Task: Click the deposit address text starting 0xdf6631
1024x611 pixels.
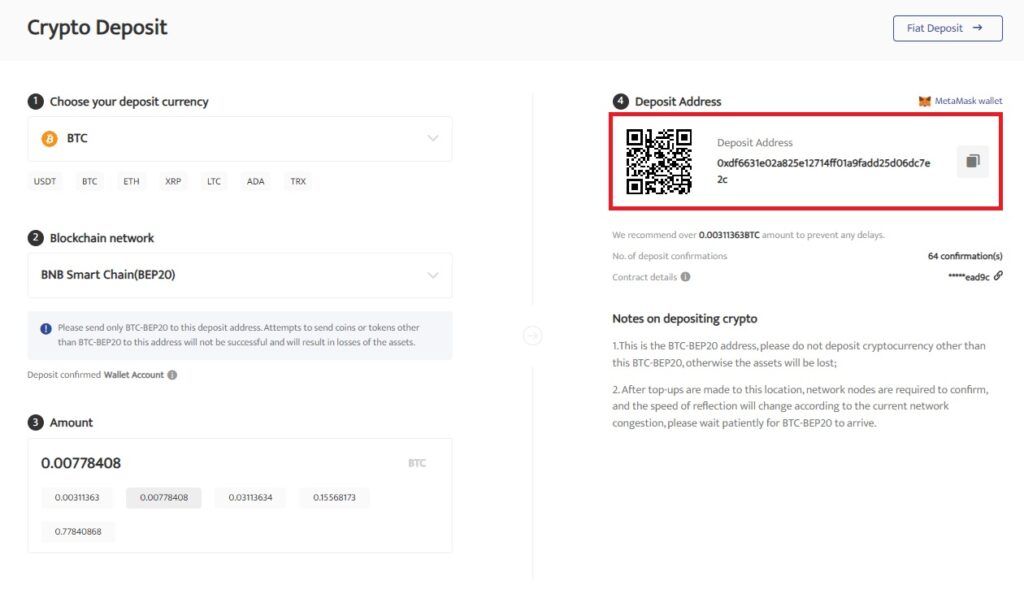Action: coord(823,171)
